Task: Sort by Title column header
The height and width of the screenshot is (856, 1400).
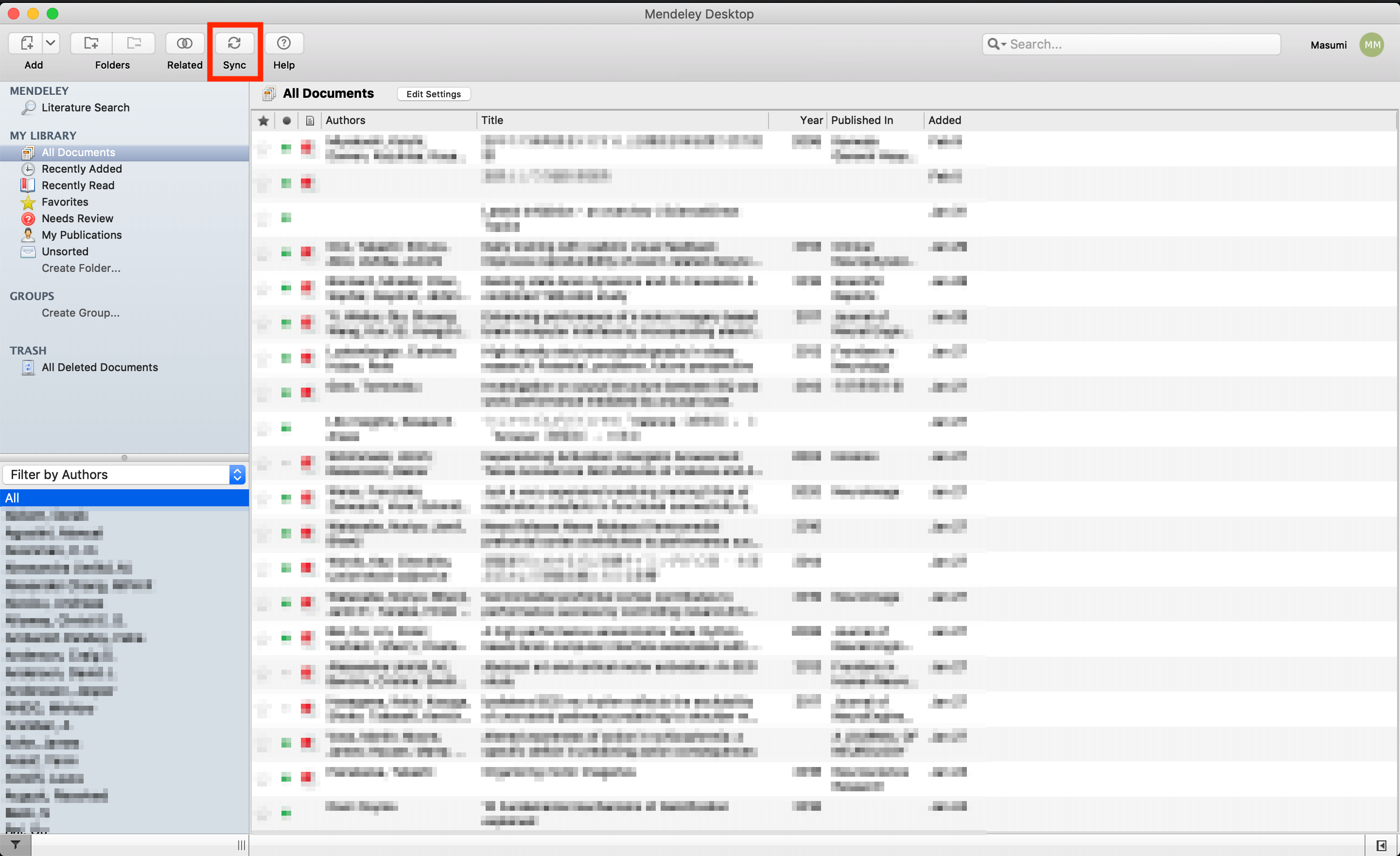Action: 623,121
